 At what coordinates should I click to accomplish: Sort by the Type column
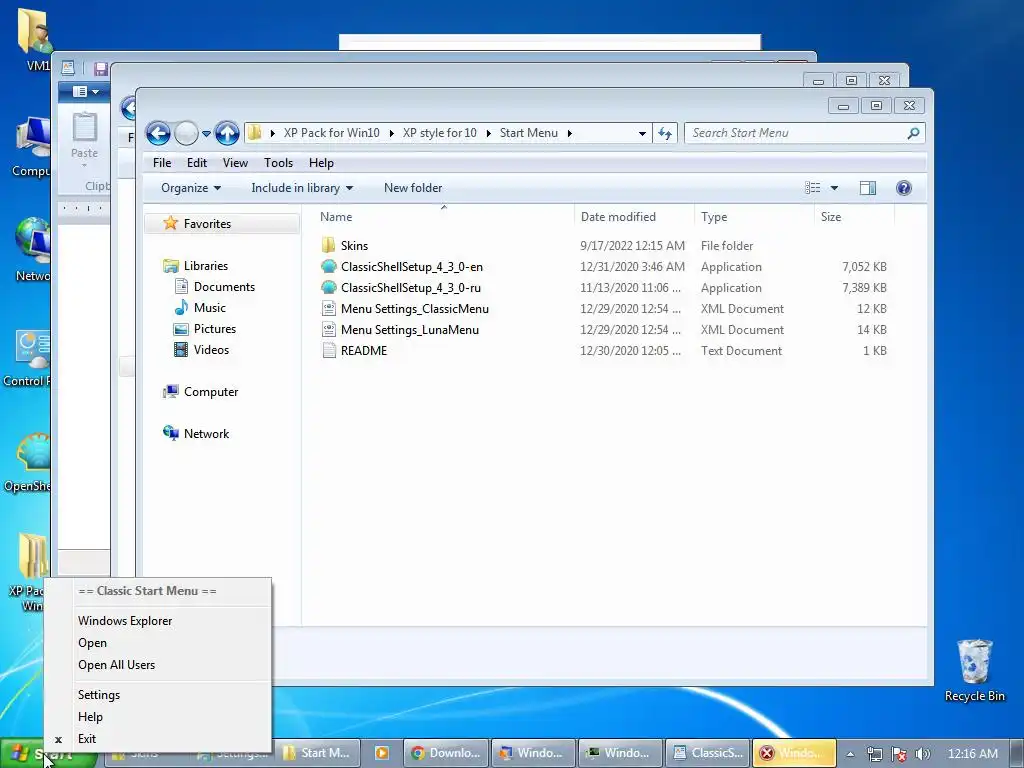point(754,217)
